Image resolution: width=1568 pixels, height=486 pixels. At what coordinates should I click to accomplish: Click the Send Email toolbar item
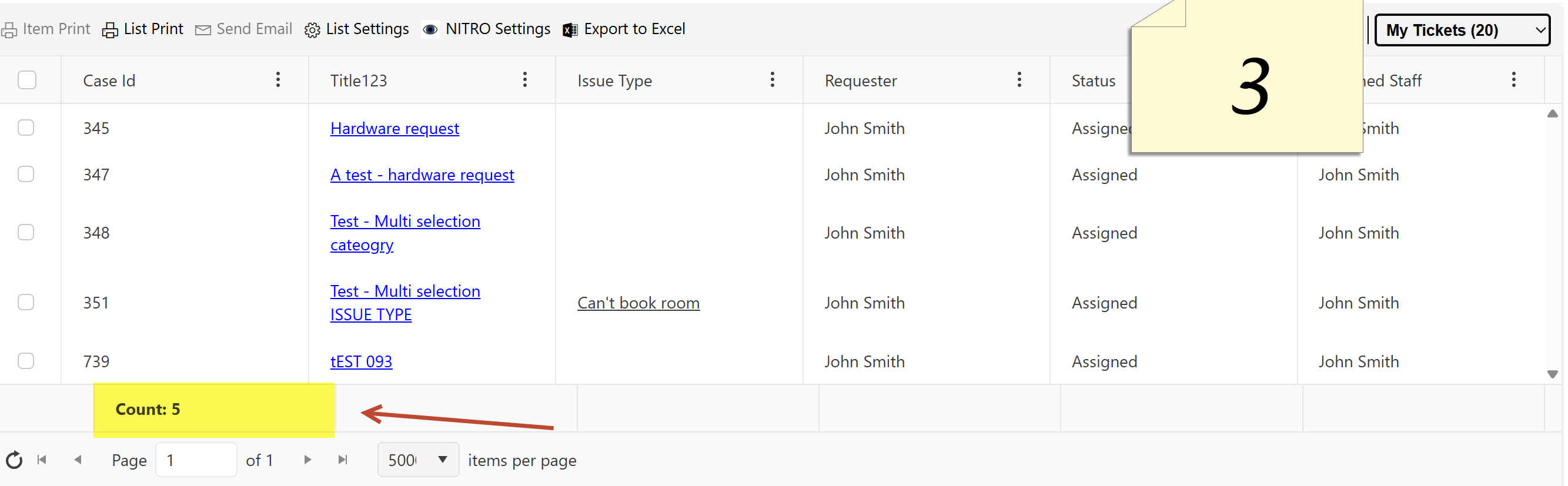(x=243, y=29)
